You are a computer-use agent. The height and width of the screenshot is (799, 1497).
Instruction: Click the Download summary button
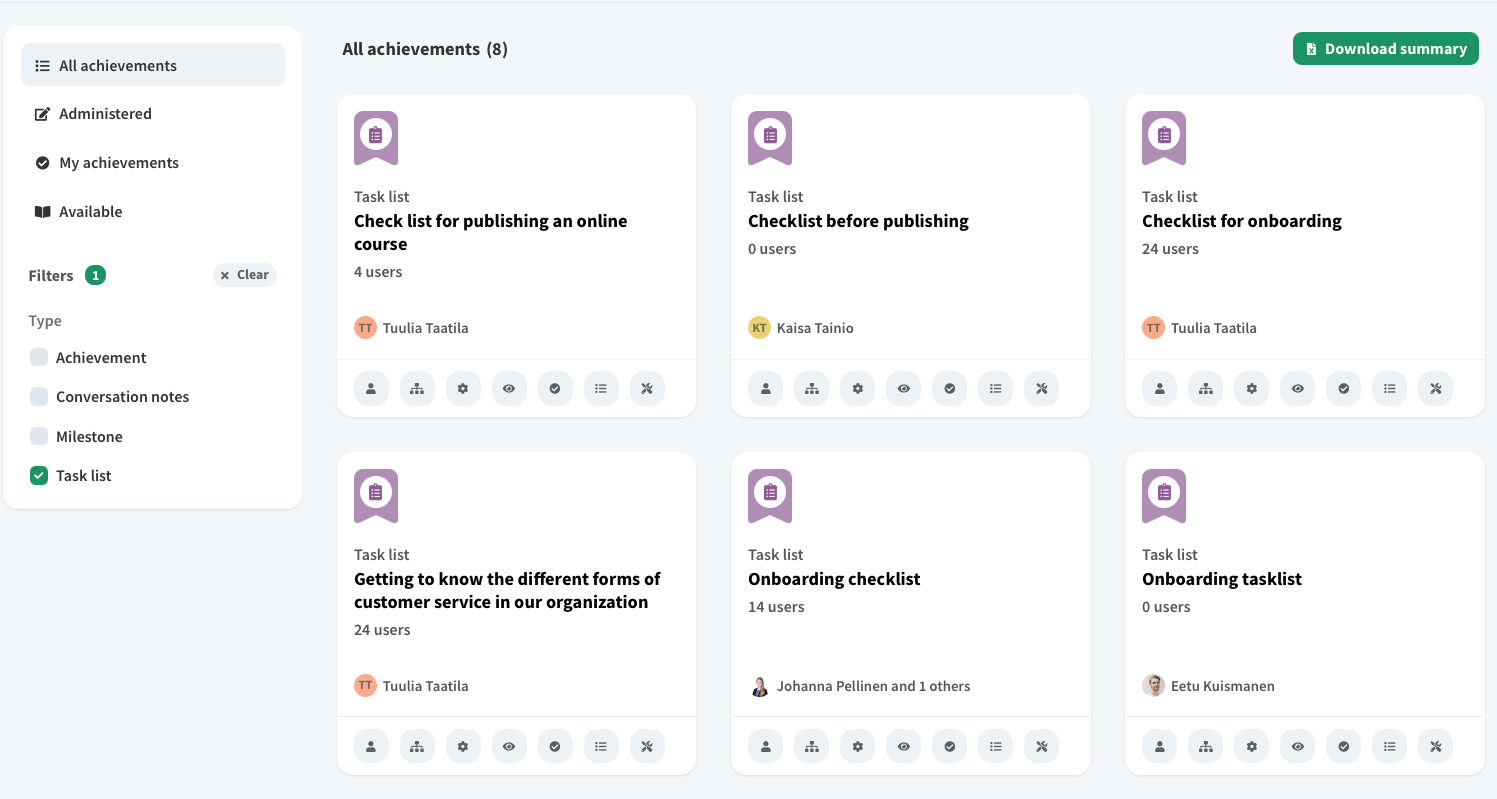1386,48
